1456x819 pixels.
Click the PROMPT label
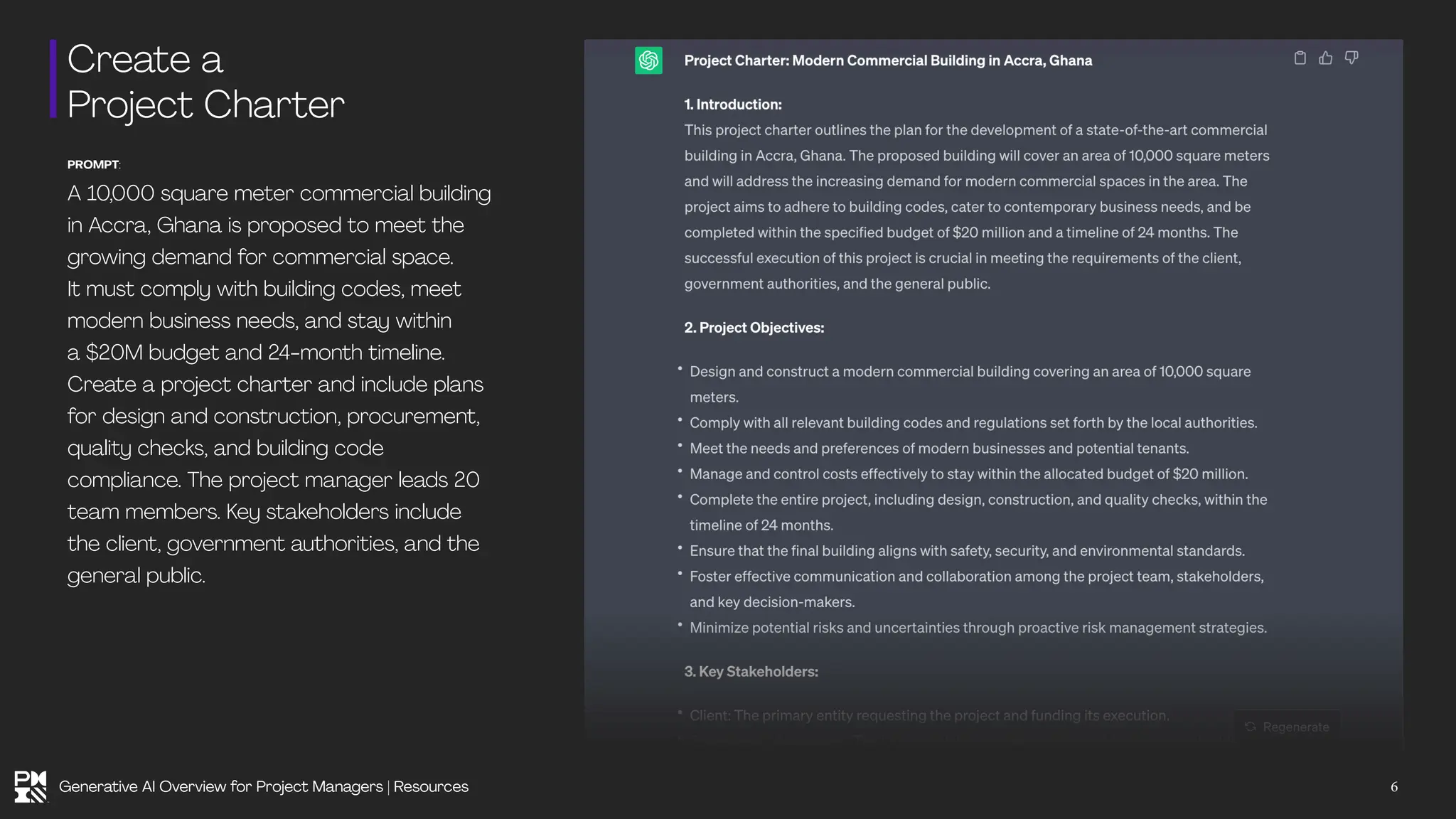click(x=93, y=164)
